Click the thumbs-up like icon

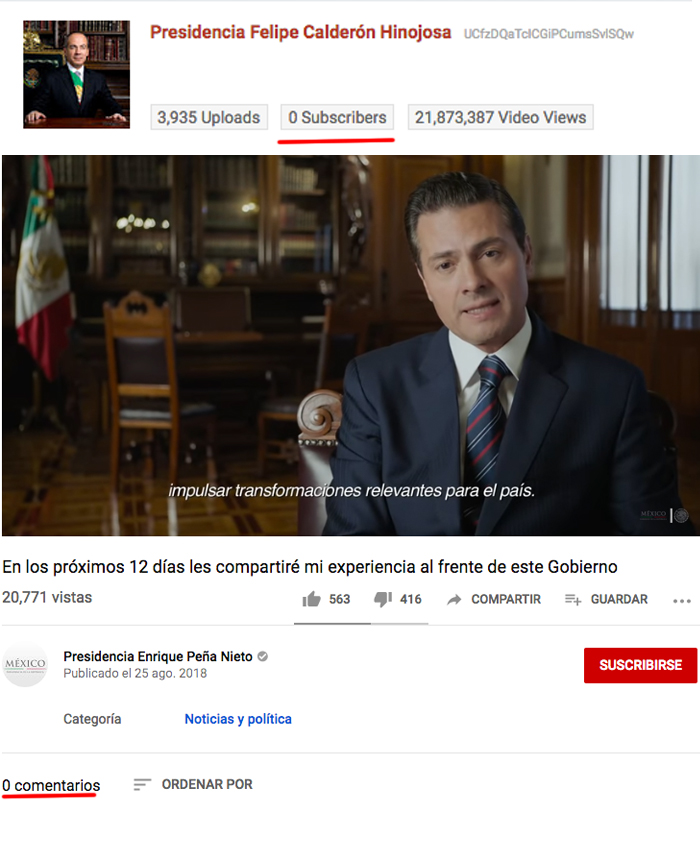click(311, 599)
